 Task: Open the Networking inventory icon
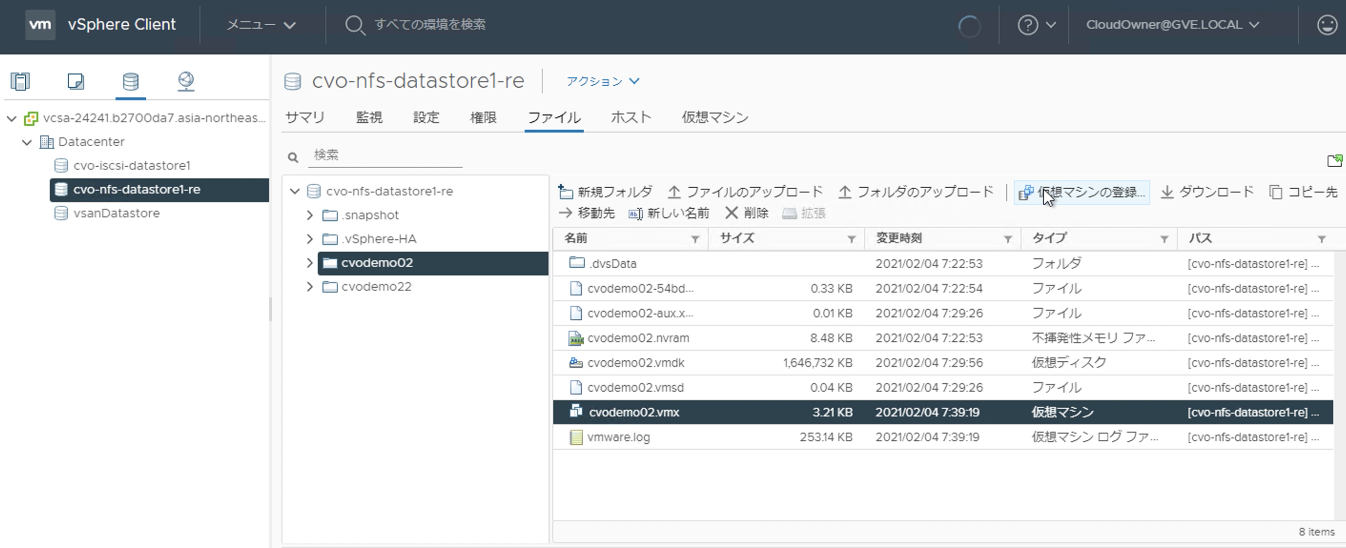point(185,82)
